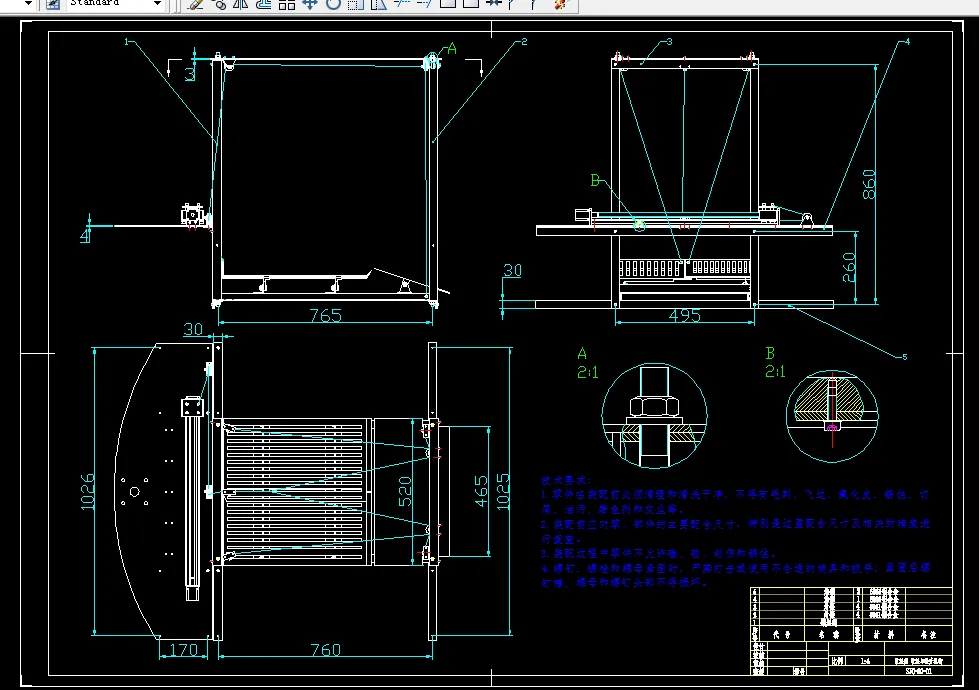Select the Fillet tool
Screen dimensions: 979x690
[x=534, y=4]
